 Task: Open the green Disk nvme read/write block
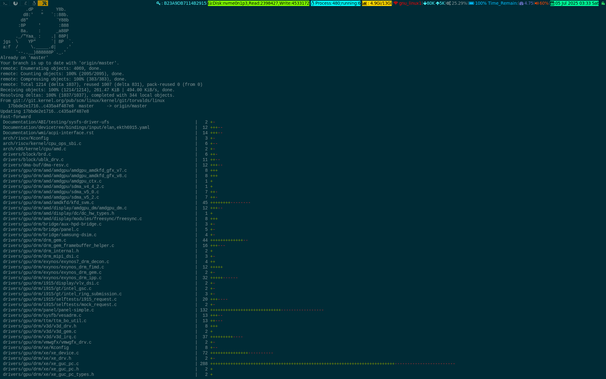pos(259,3)
